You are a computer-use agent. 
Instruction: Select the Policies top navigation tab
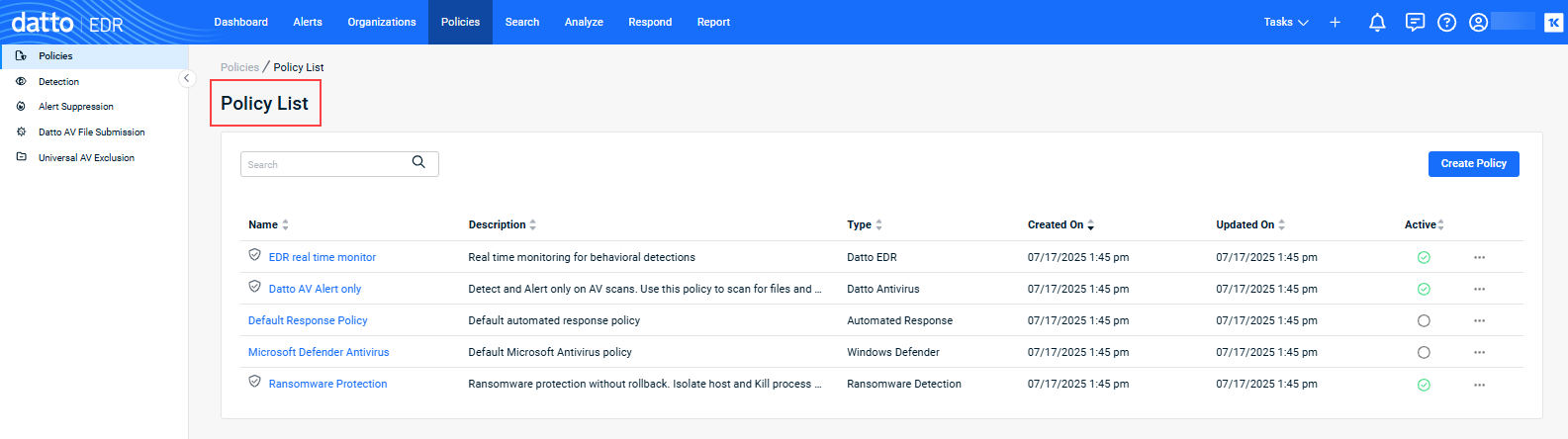pyautogui.click(x=460, y=22)
